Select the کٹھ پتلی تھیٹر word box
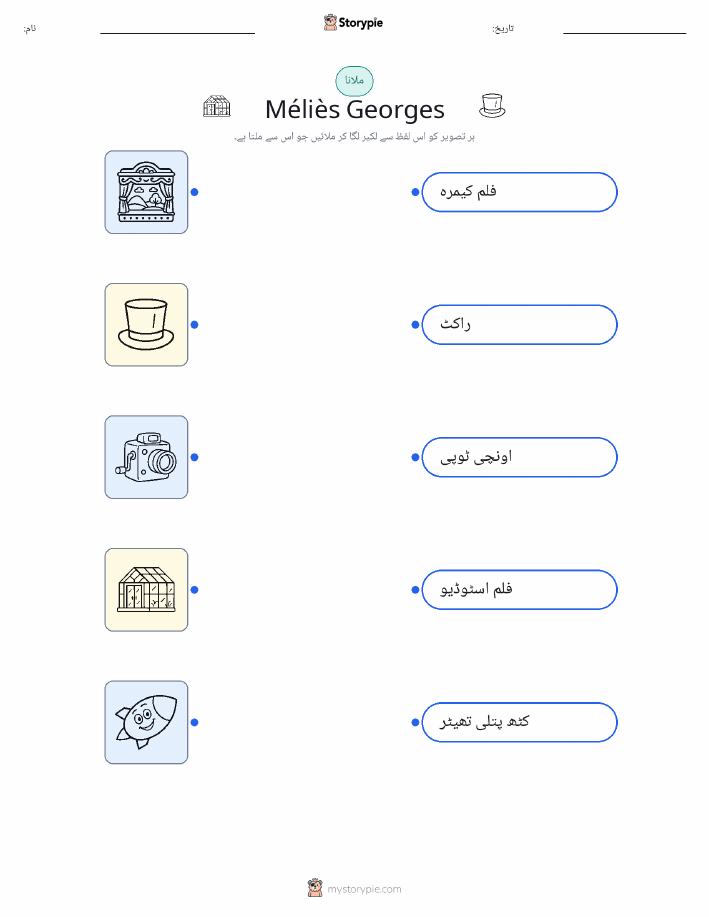This screenshot has height=917, width=709. [x=519, y=722]
